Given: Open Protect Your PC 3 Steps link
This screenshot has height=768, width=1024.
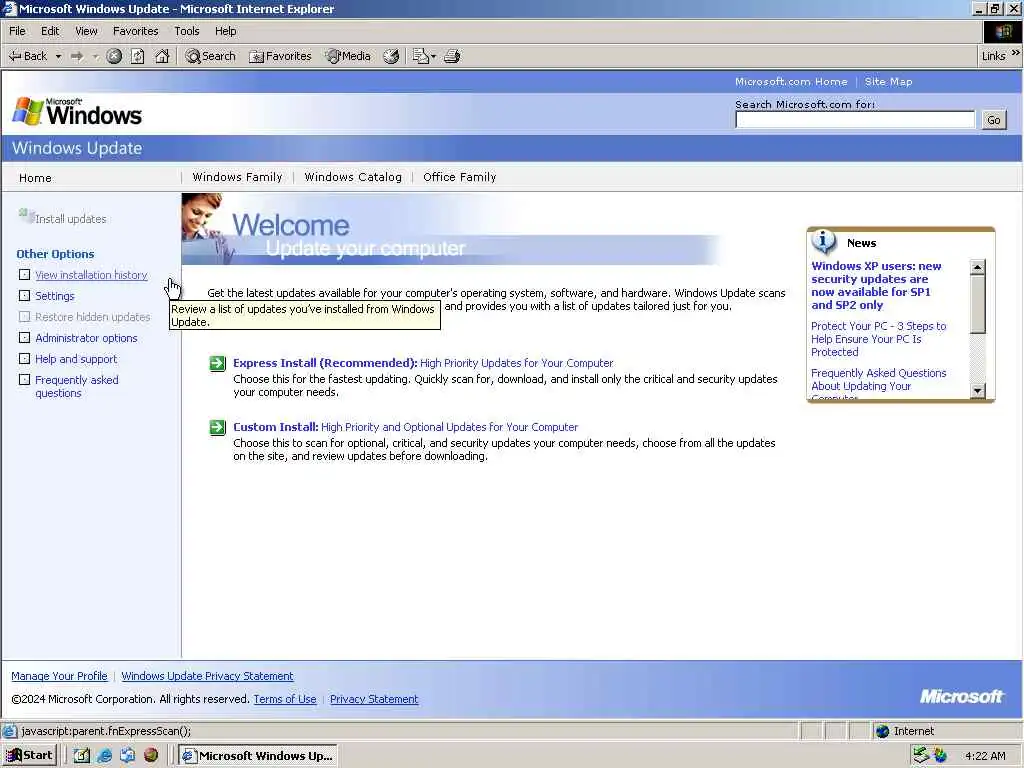Looking at the screenshot, I should coord(878,339).
